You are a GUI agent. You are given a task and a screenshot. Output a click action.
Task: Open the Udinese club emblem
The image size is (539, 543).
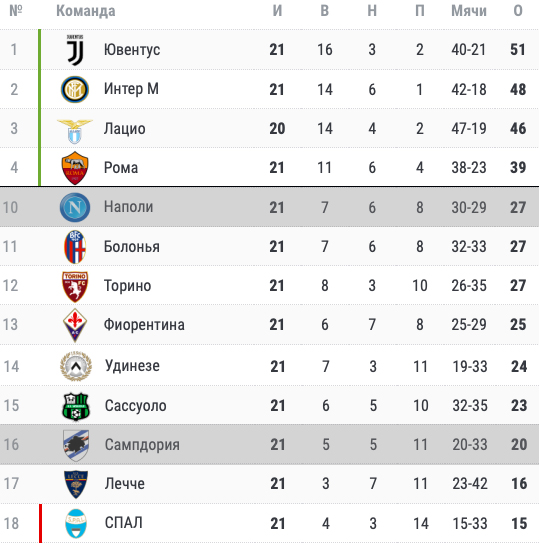[76, 366]
